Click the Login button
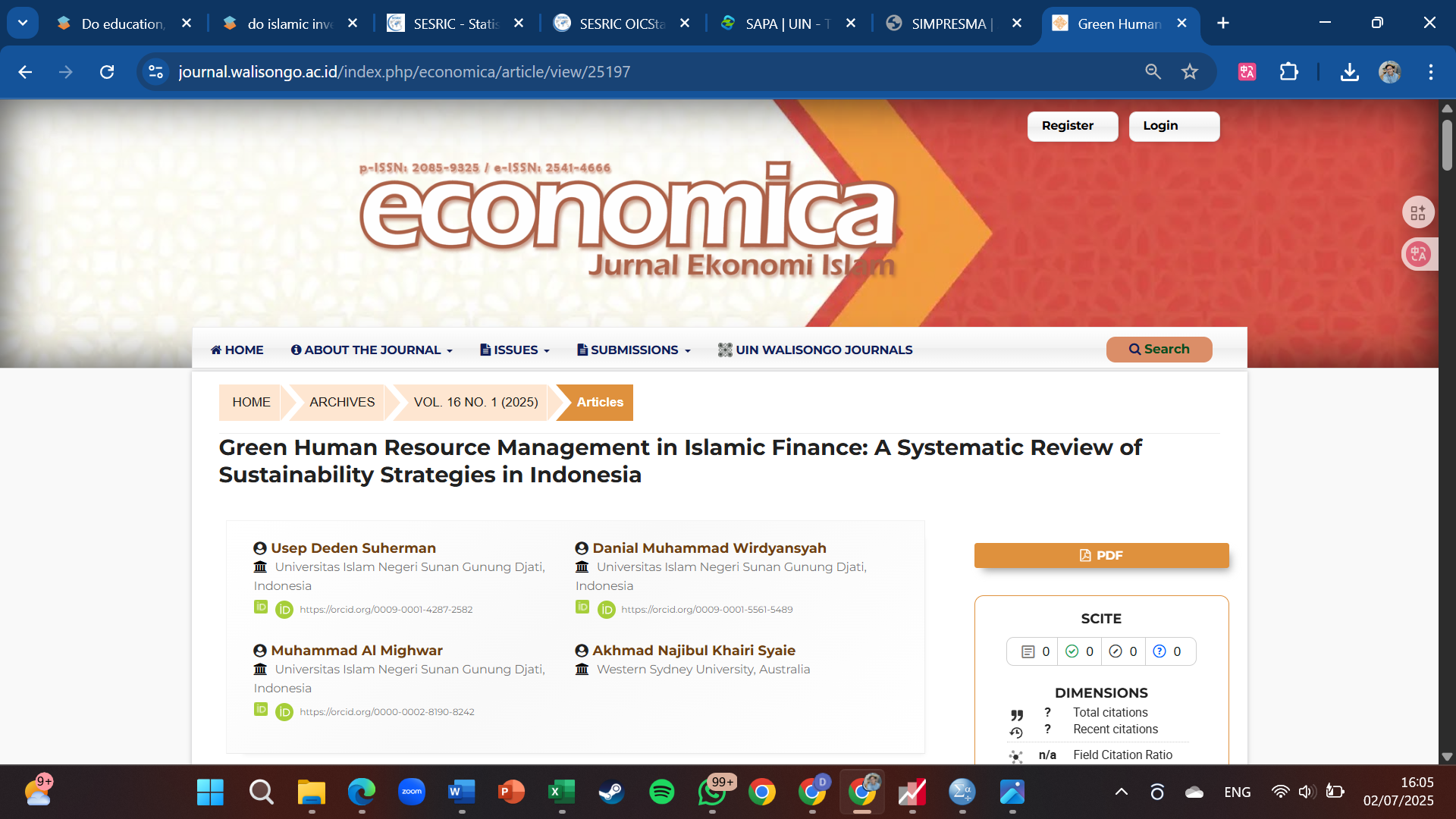 pyautogui.click(x=1173, y=126)
